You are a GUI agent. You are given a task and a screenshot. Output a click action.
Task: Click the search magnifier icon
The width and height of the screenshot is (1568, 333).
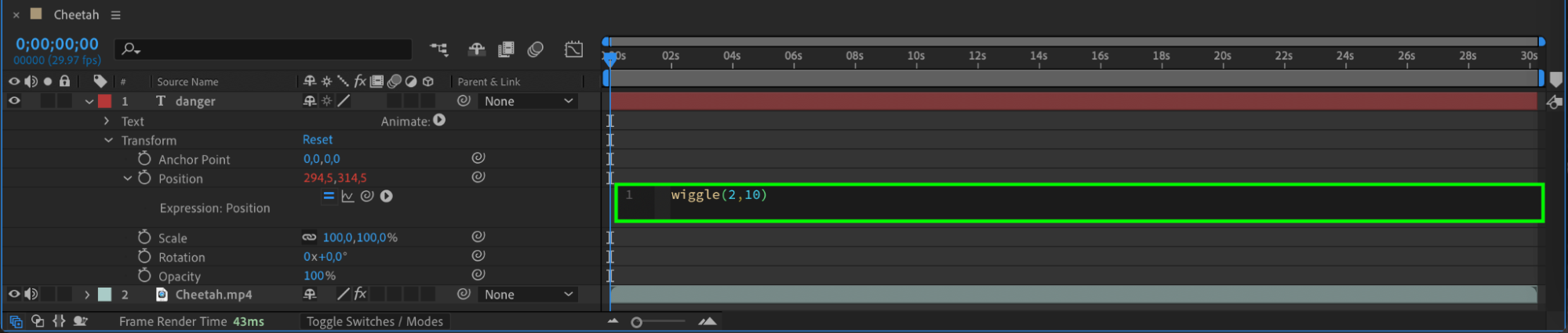(130, 49)
